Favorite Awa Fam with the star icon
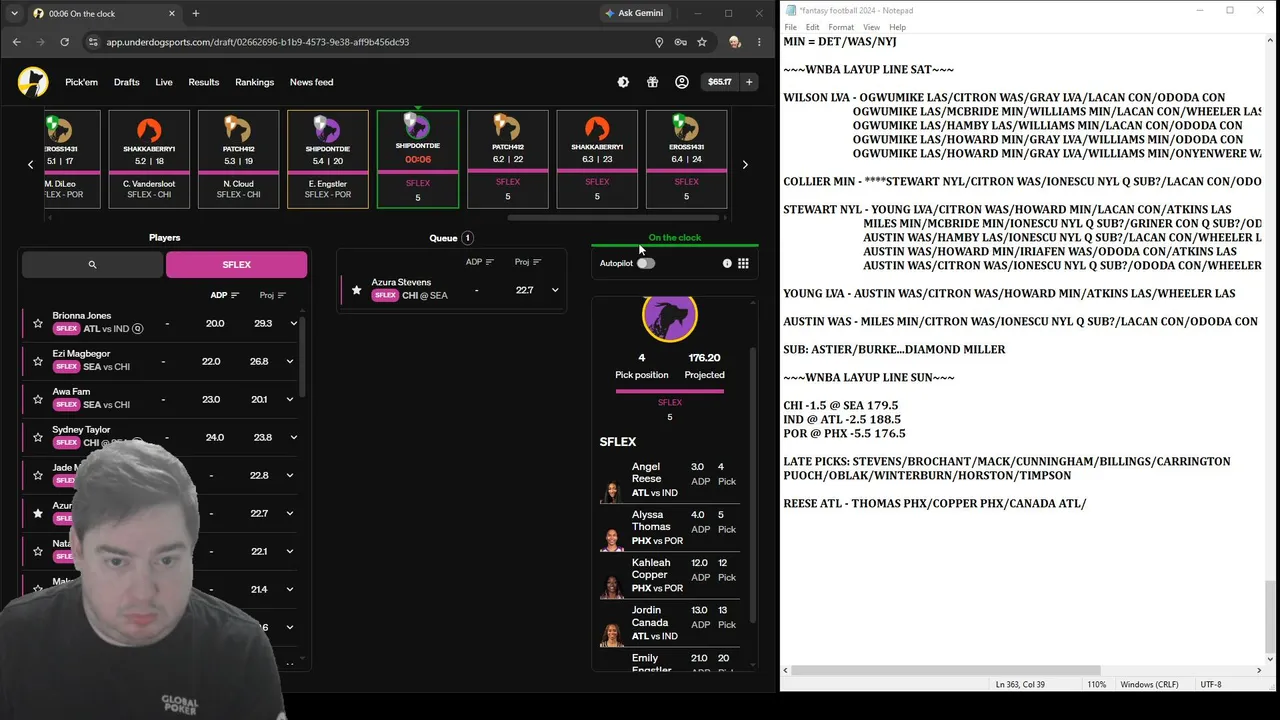The width and height of the screenshot is (1280, 720). click(x=38, y=399)
